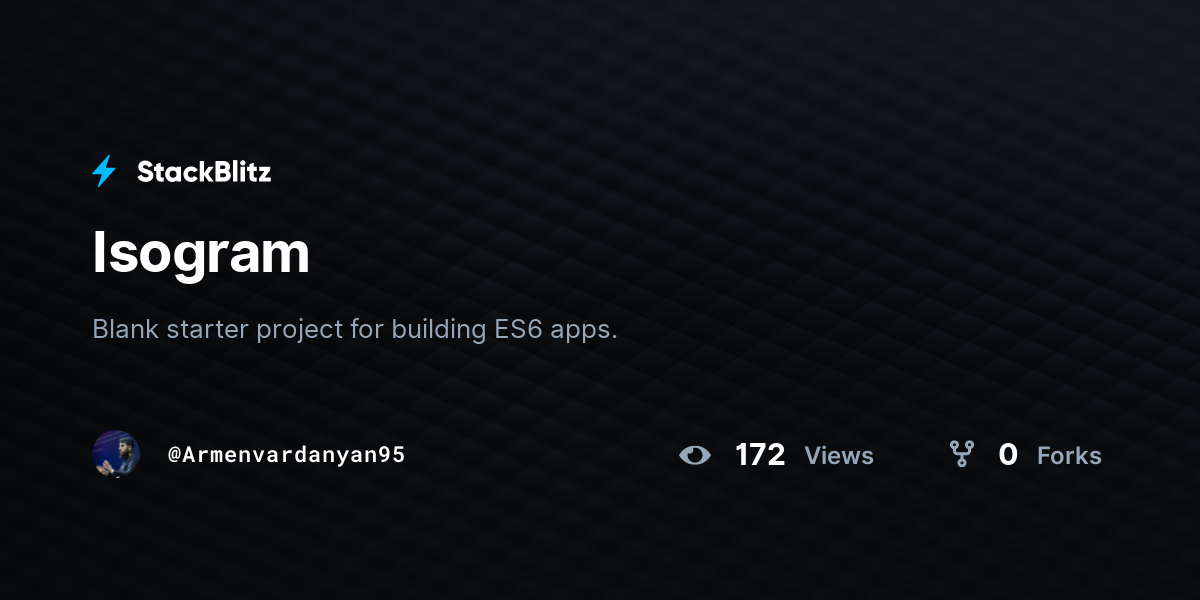Click the eye icon beside 172
Image resolution: width=1200 pixels, height=600 pixels.
click(x=695, y=455)
